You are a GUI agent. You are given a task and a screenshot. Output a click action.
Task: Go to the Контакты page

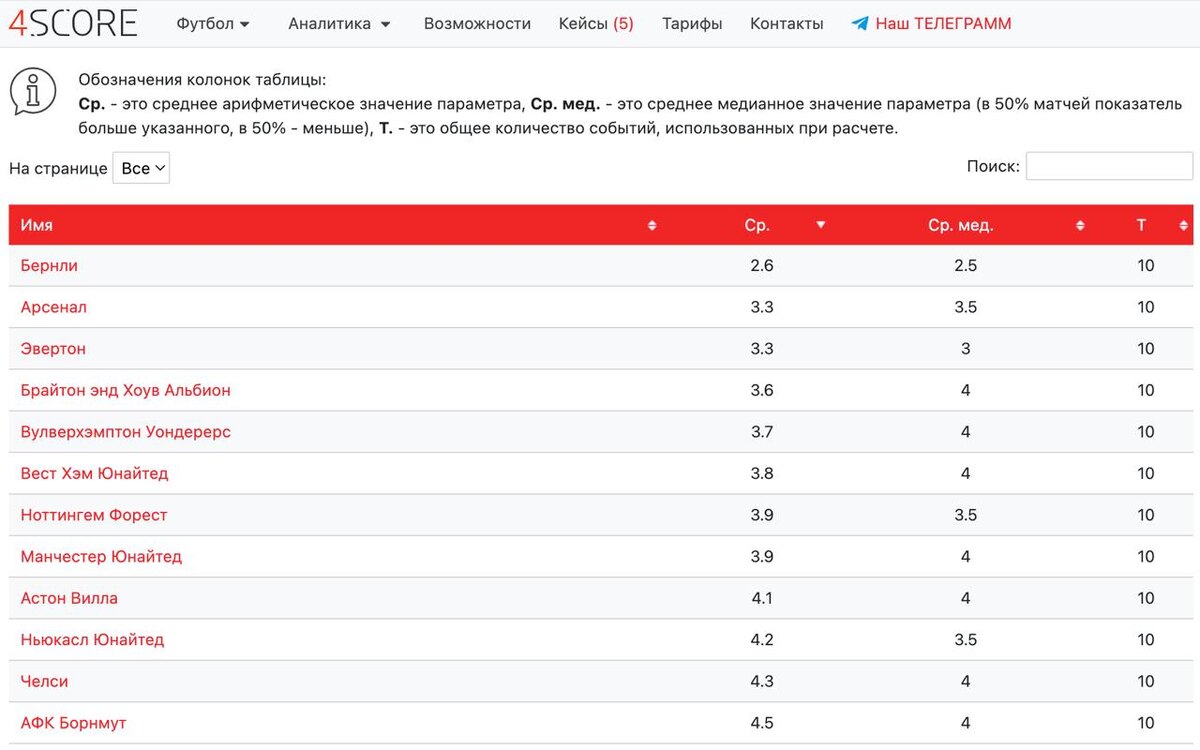click(787, 23)
